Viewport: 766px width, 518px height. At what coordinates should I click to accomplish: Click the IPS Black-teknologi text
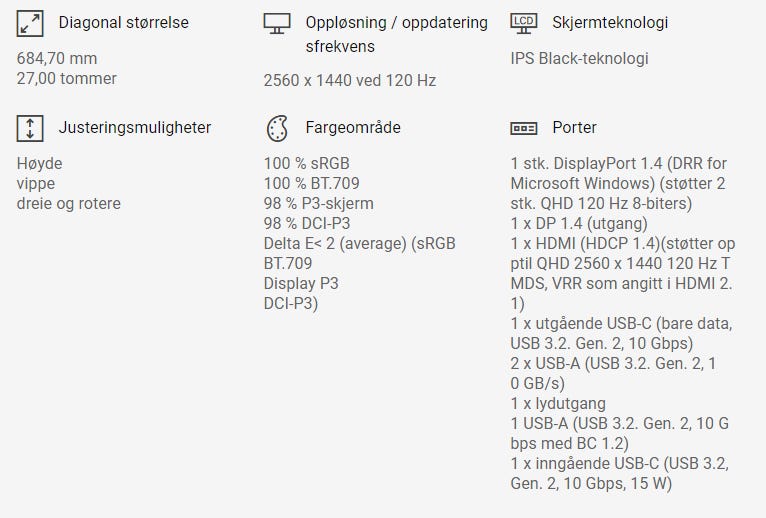[579, 58]
